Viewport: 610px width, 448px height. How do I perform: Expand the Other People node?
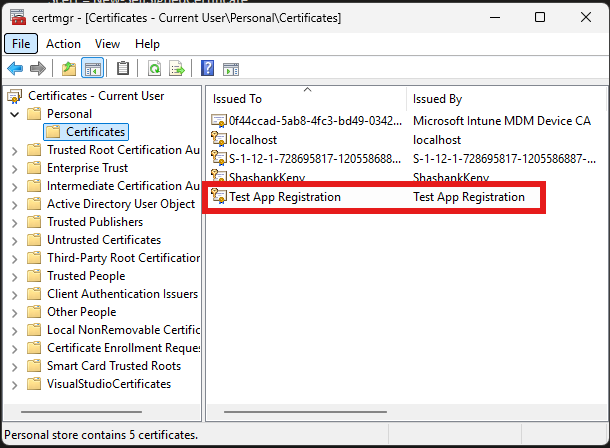[x=15, y=313]
